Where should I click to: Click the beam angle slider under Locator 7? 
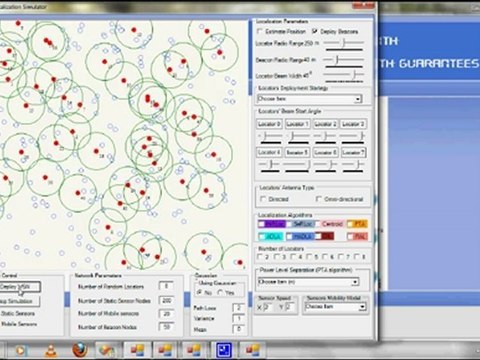(353, 164)
